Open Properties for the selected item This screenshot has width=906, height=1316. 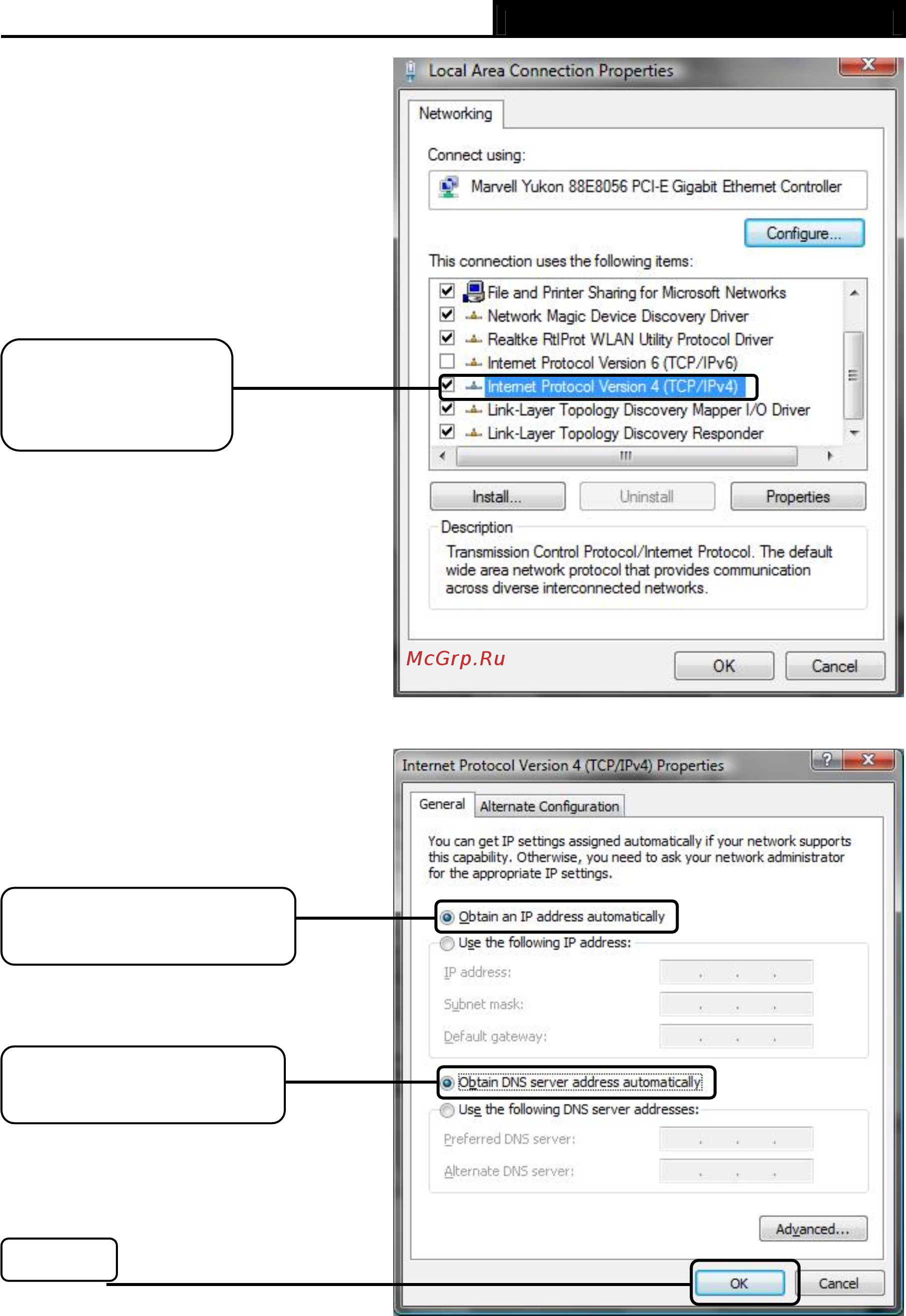798,497
